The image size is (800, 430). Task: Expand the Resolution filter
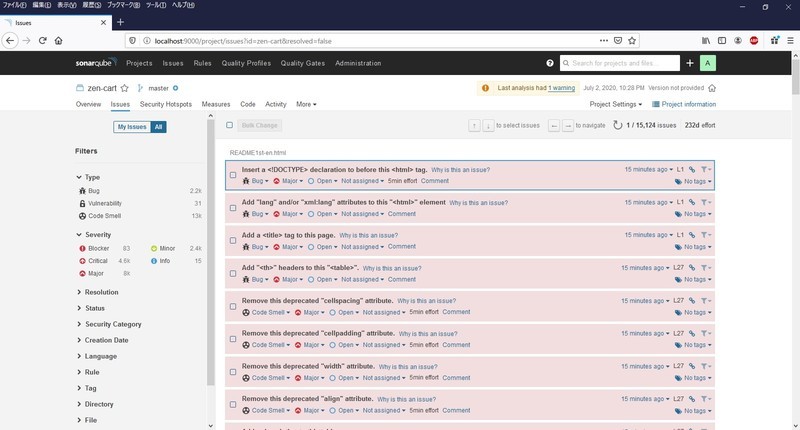(x=101, y=292)
